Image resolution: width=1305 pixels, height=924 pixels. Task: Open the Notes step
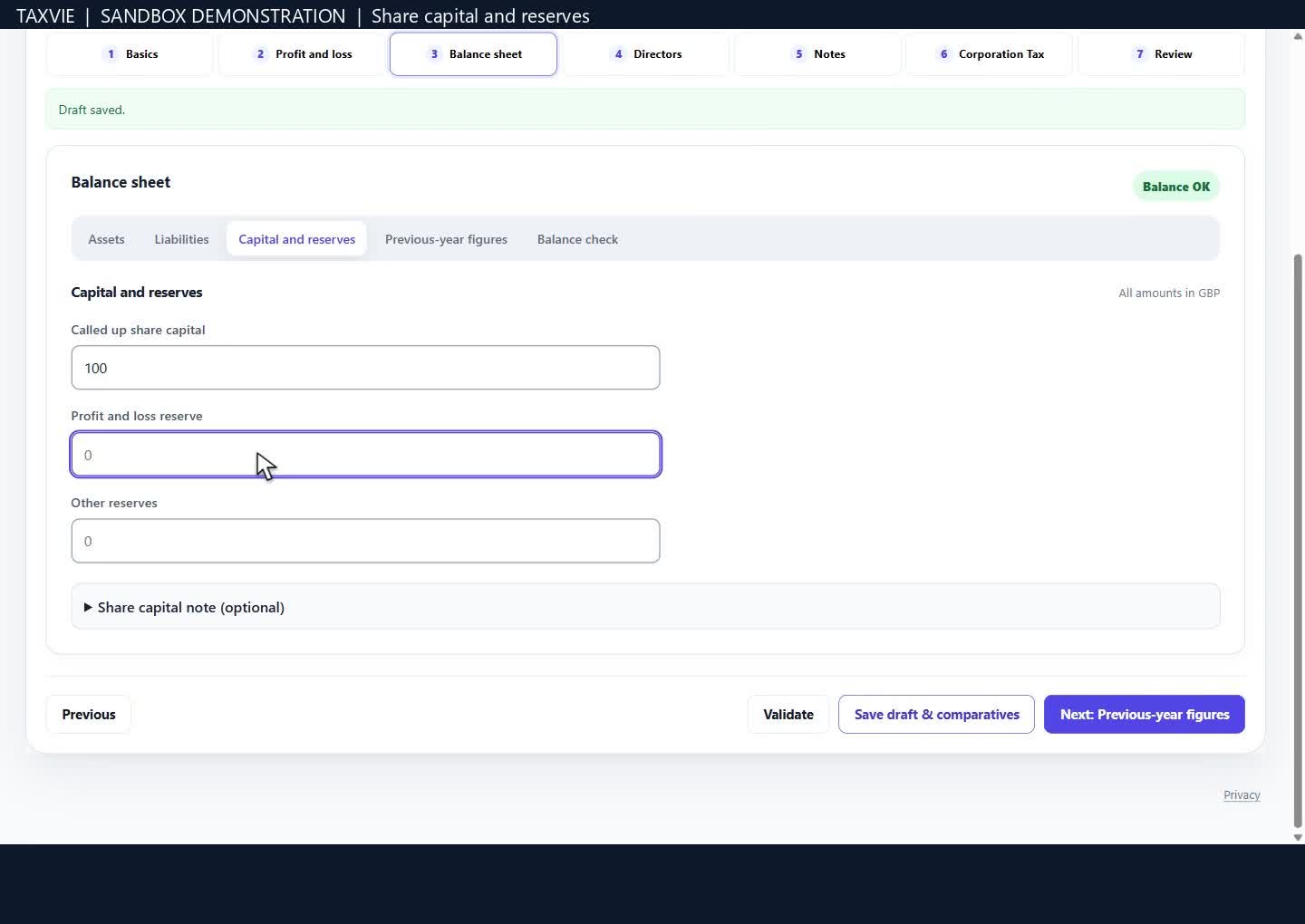[x=817, y=54]
